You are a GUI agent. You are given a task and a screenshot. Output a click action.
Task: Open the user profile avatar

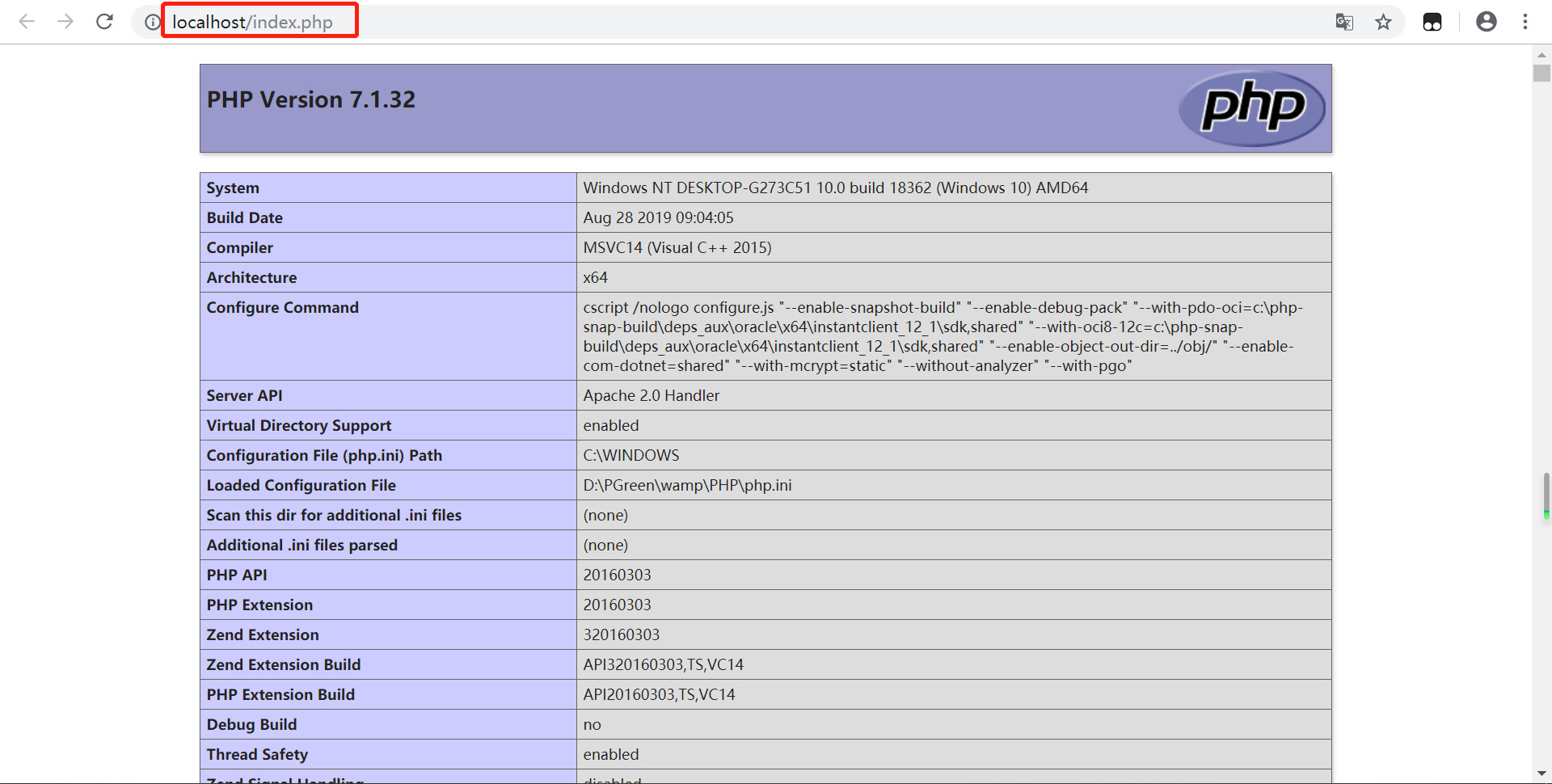coord(1487,22)
